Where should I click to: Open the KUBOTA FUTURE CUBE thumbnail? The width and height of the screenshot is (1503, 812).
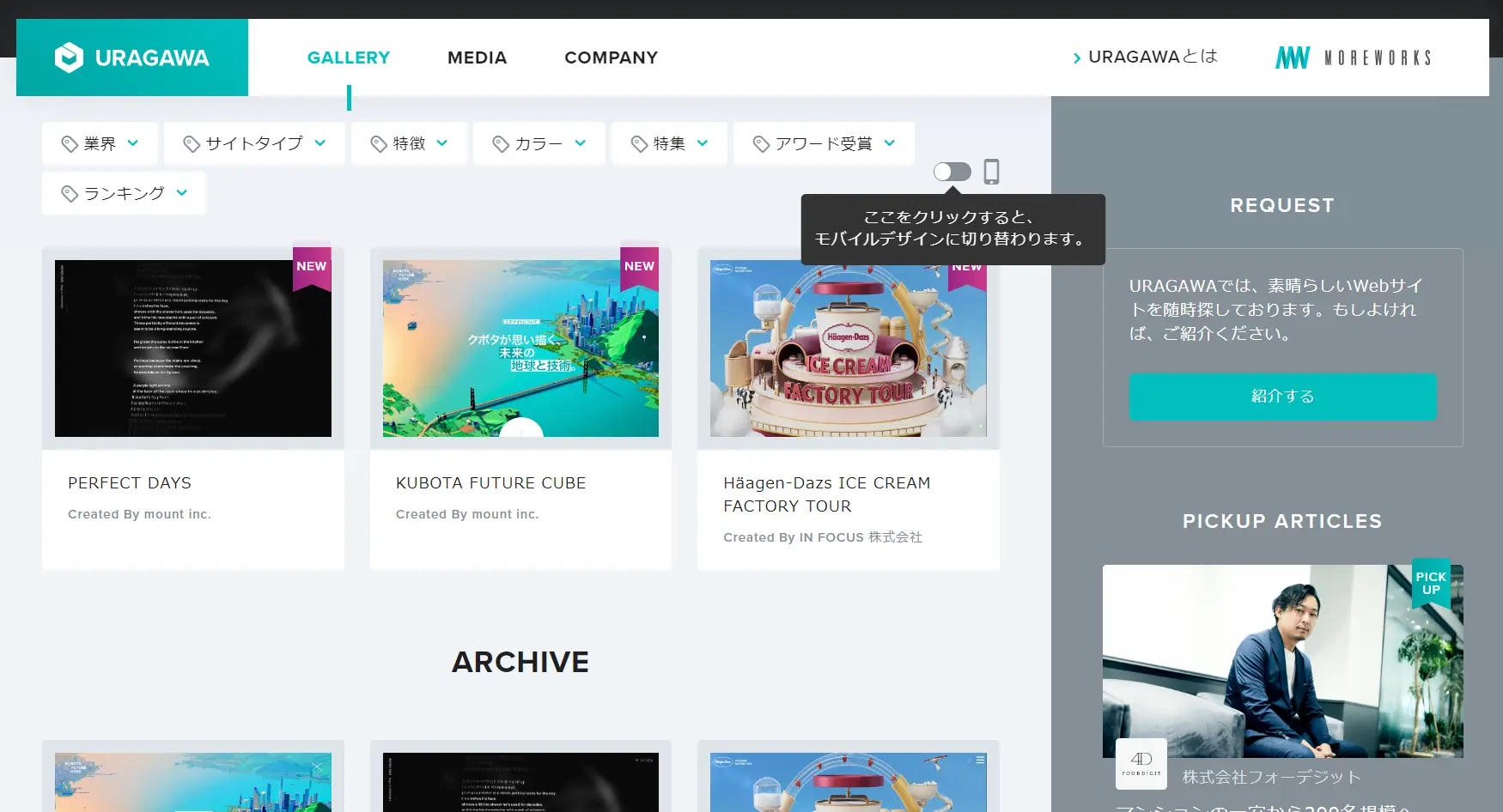tap(520, 348)
